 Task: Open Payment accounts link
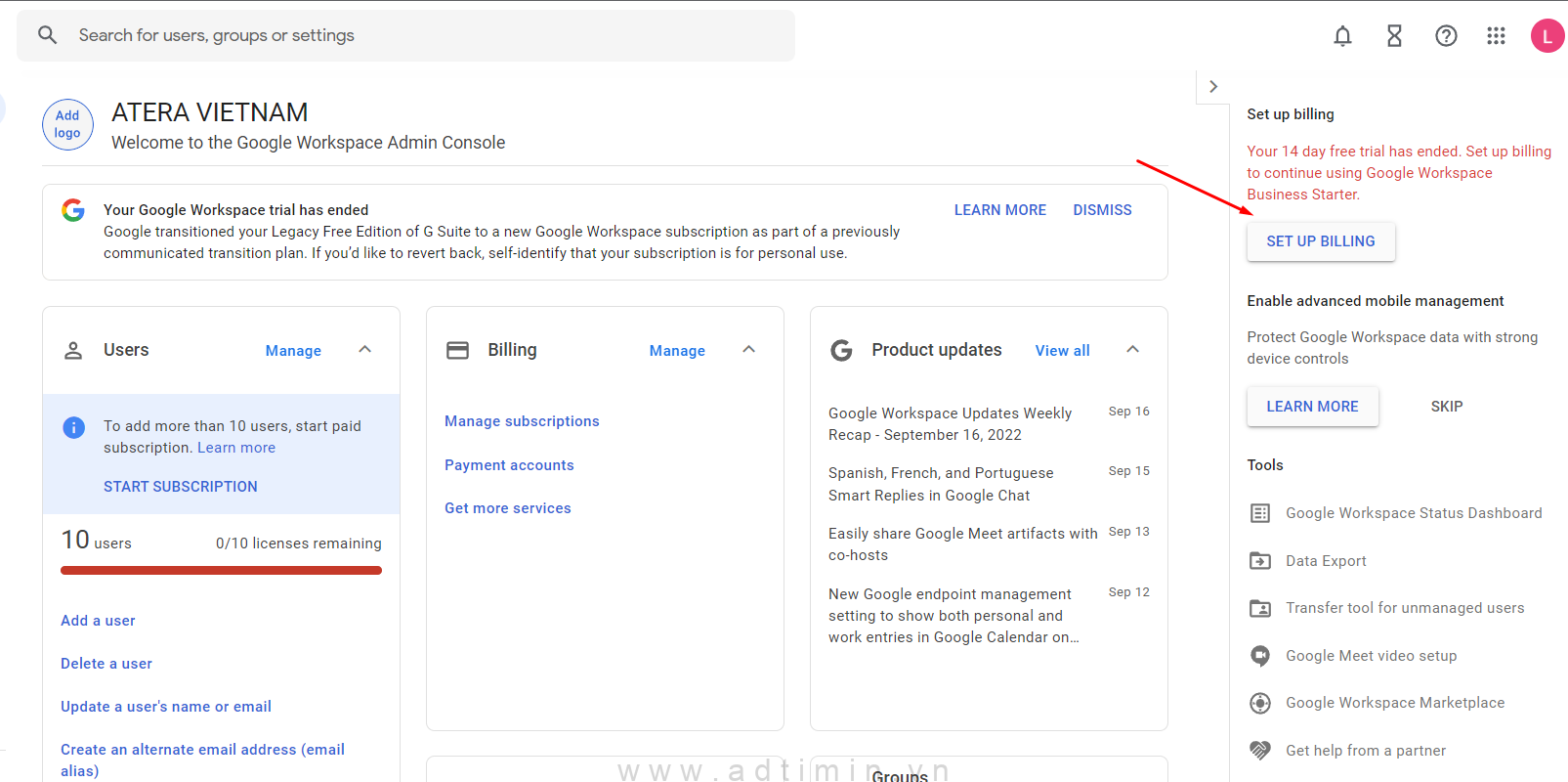pos(509,465)
